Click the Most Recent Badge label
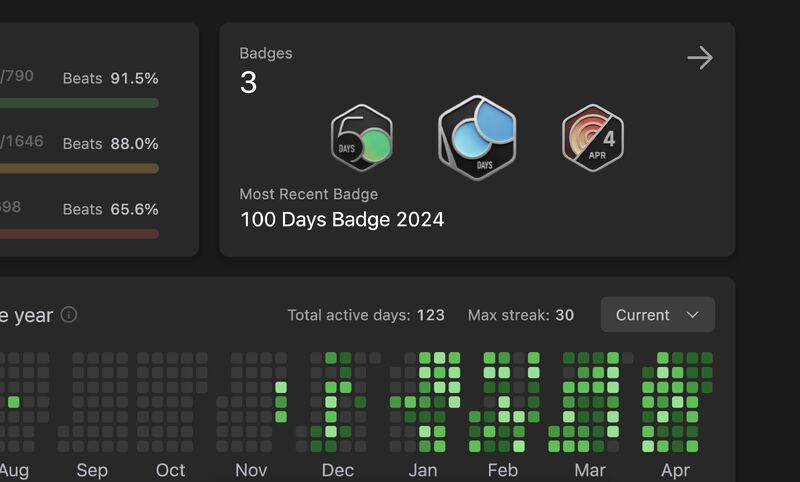Image resolution: width=800 pixels, height=482 pixels. (309, 194)
